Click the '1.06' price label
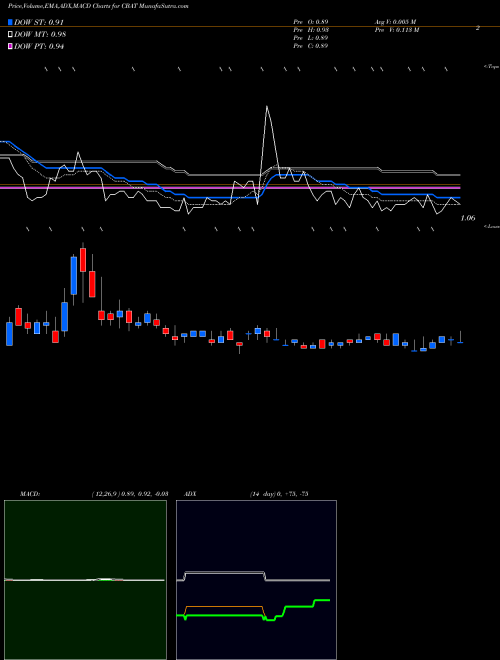The height and width of the screenshot is (660, 500). click(x=468, y=218)
